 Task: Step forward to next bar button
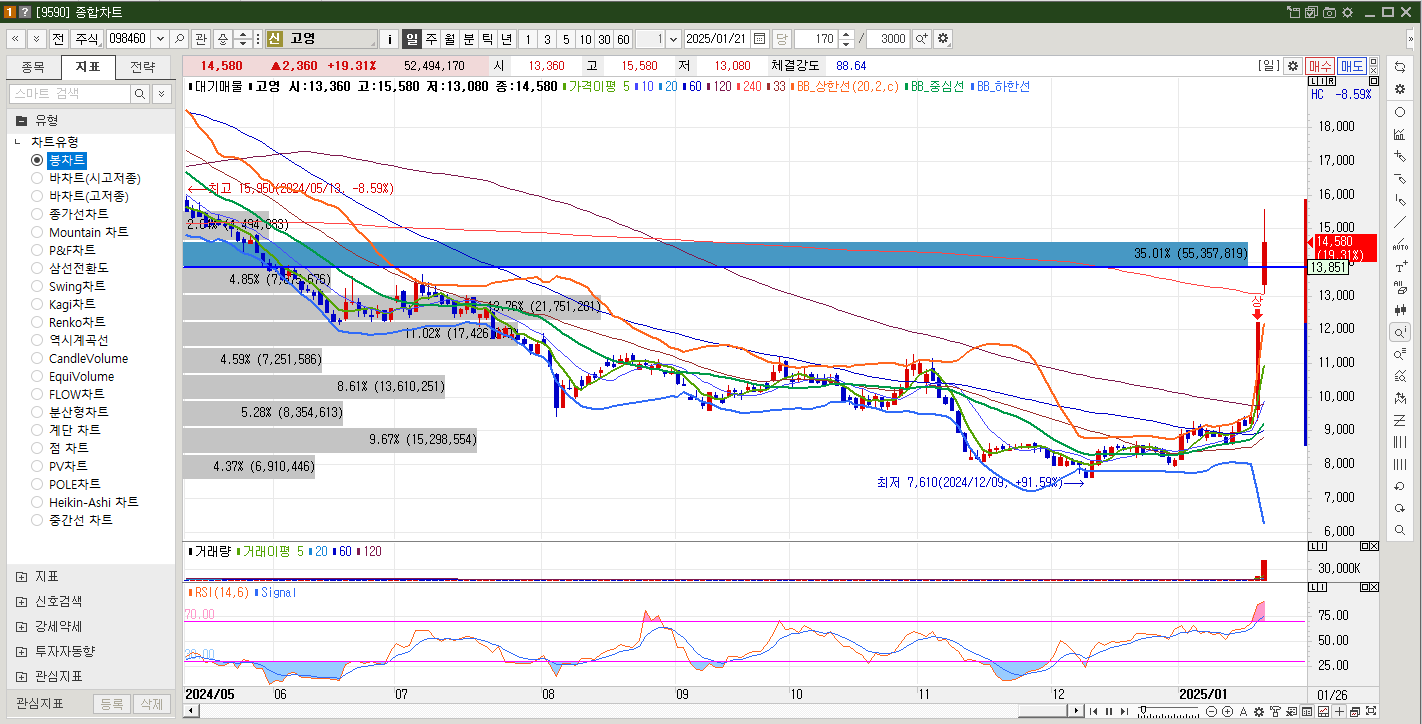tap(1123, 712)
